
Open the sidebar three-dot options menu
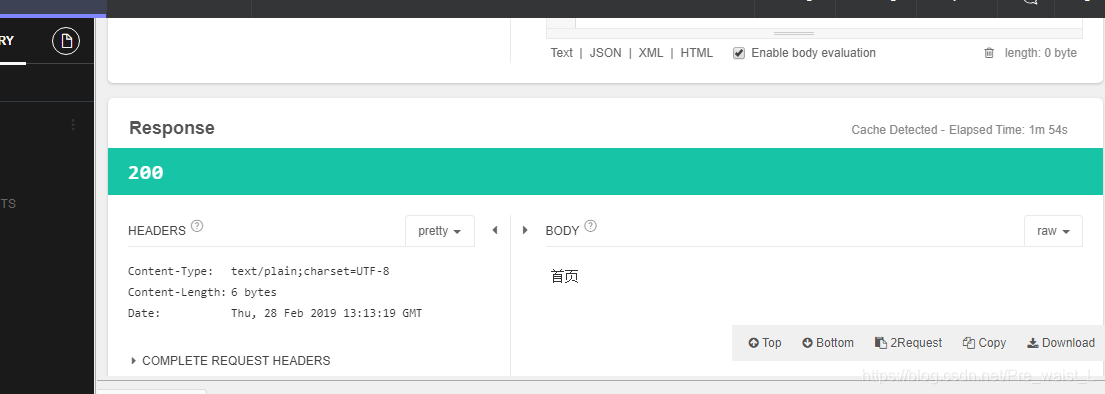[73, 125]
